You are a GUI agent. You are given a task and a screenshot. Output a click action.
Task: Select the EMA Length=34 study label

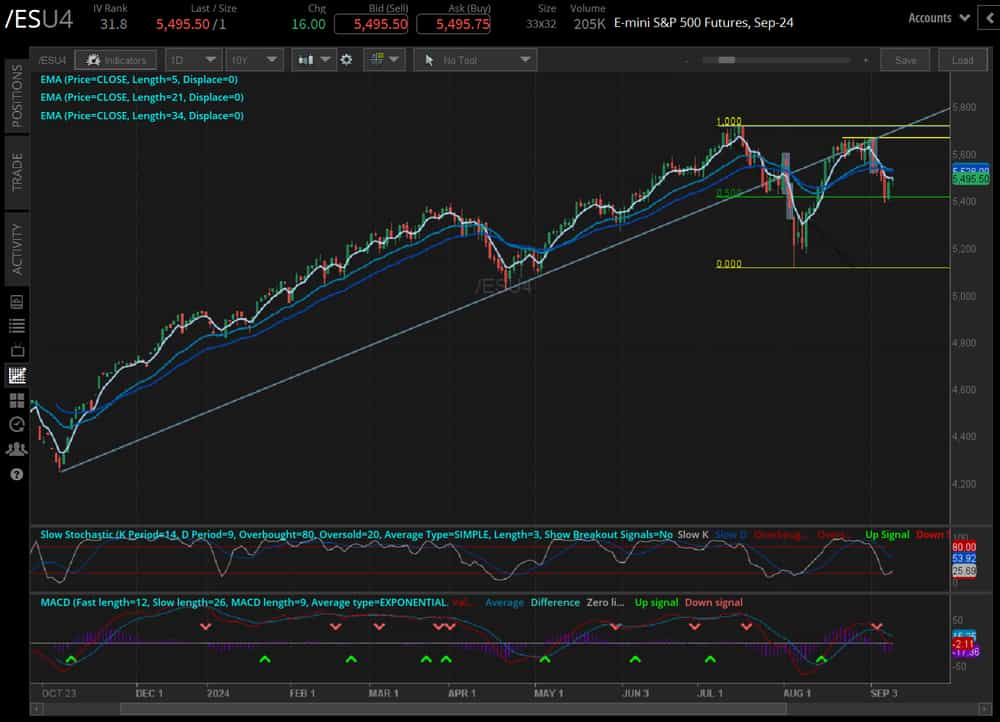coord(142,115)
